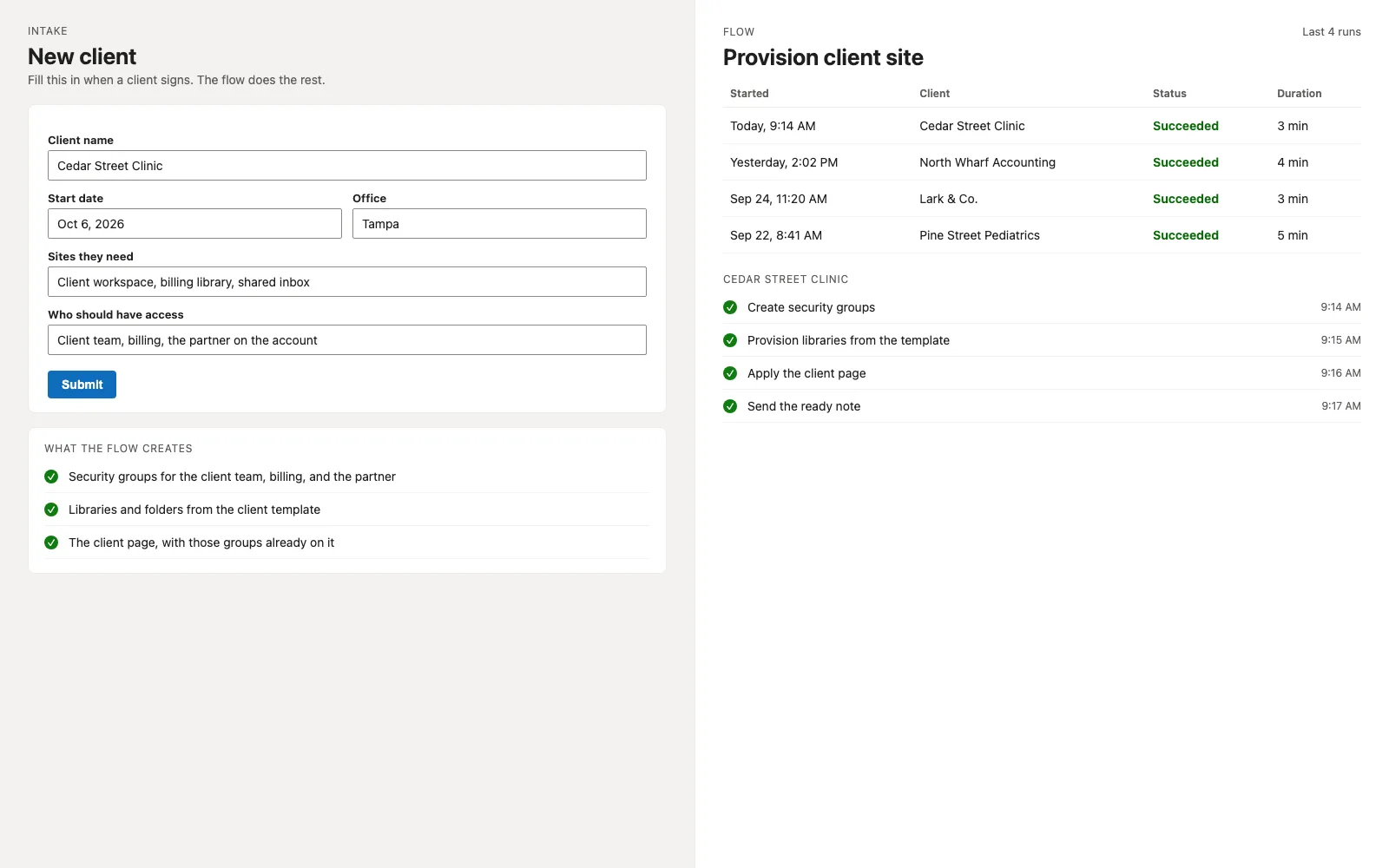Click the 9:17 AM step timestamp
The image size is (1389, 868).
click(x=1340, y=406)
